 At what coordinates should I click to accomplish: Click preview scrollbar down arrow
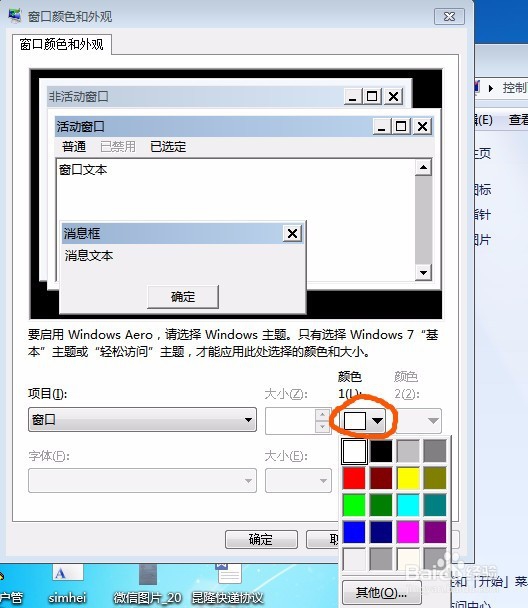423,272
